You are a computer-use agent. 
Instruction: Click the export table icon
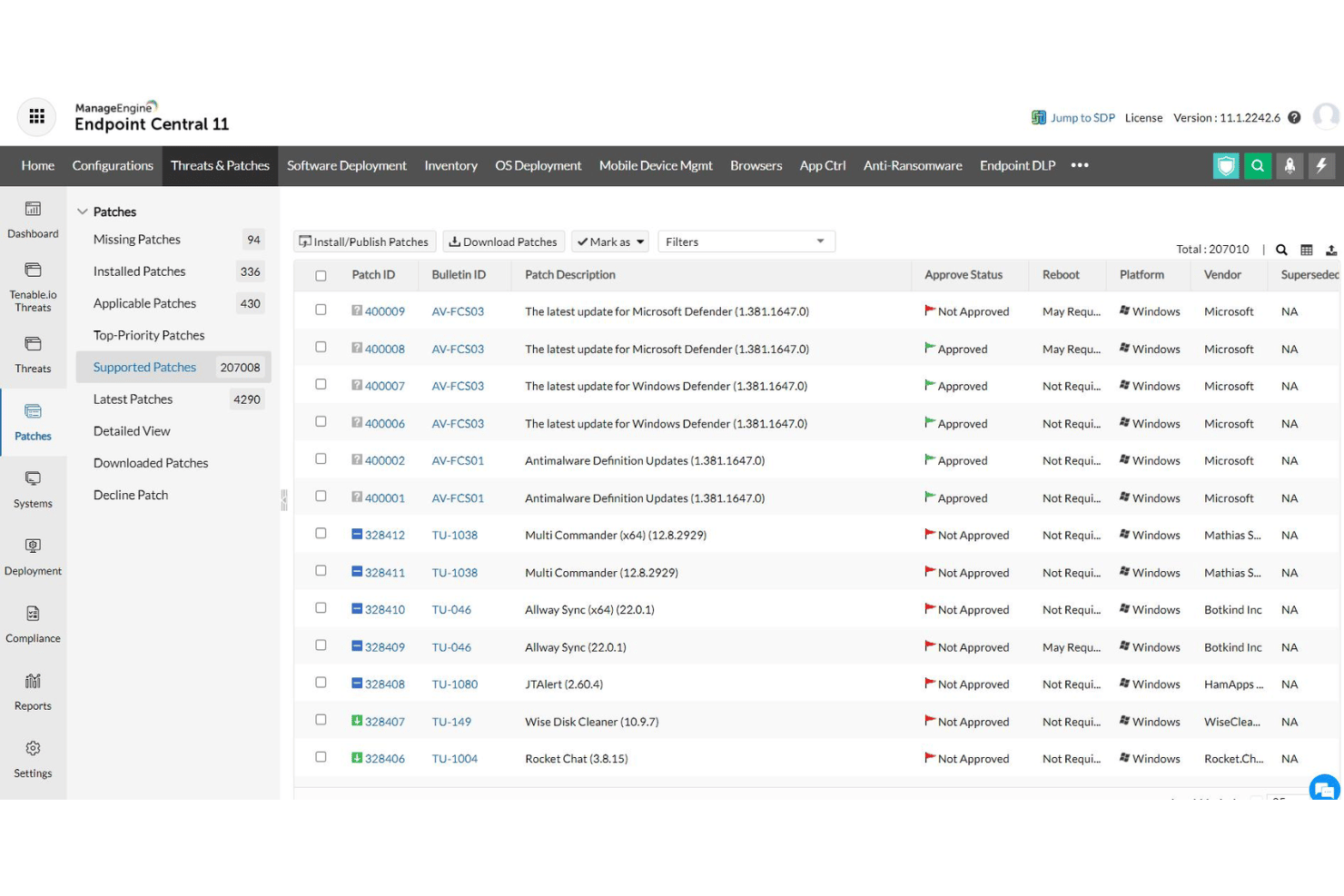coord(1331,250)
